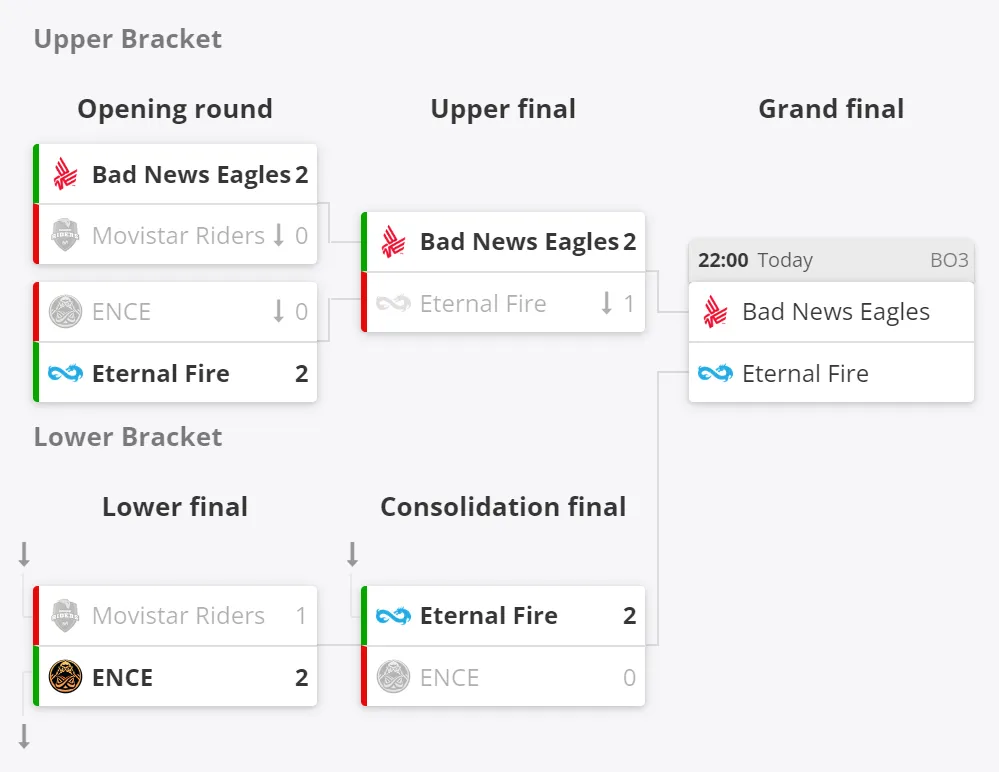999x772 pixels.
Task: Click the down arrow above Consolidation final match
Action: click(352, 554)
